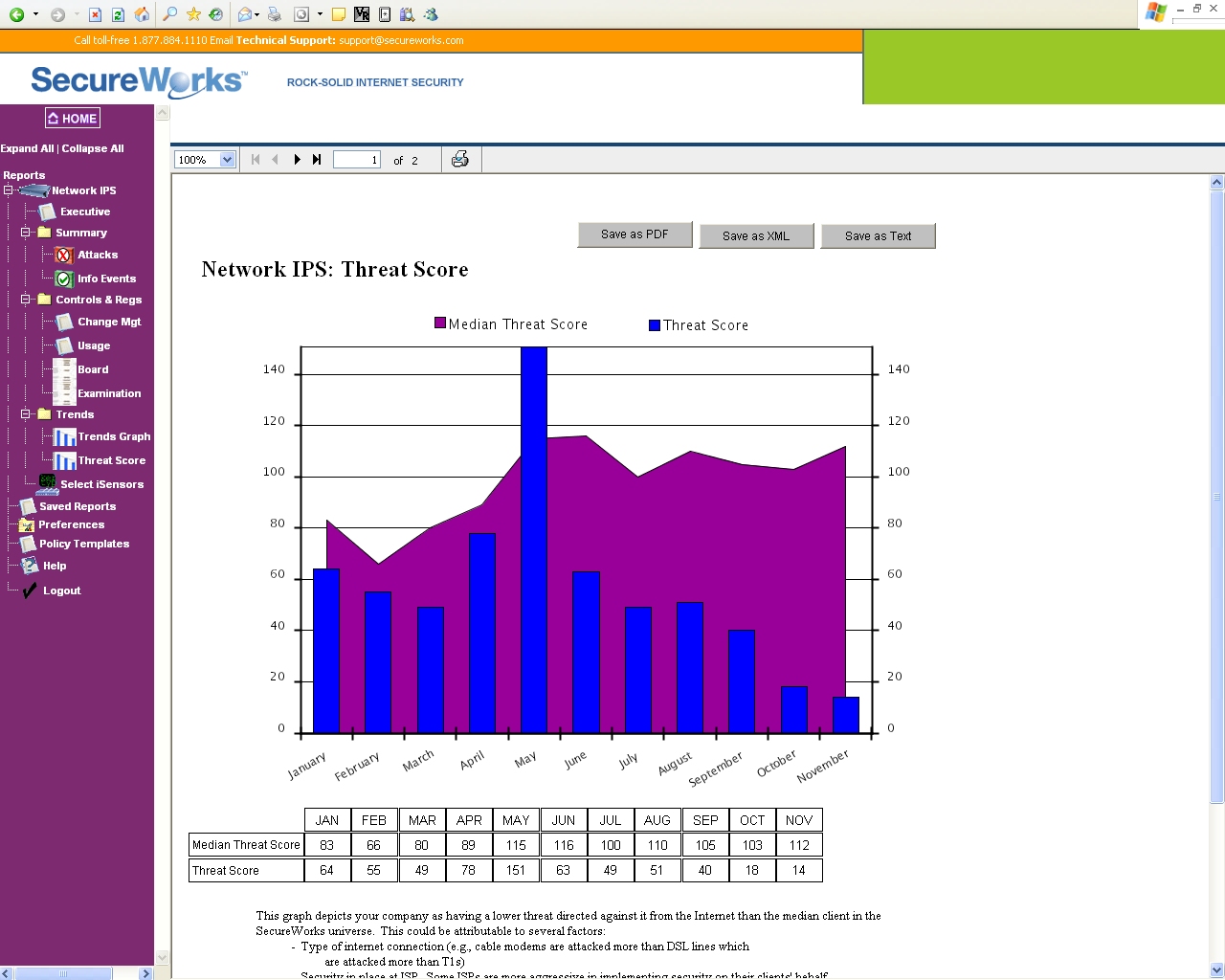Open the Mail envelope icon in browser toolbar
Screen dimensions: 1225x980
point(245,14)
